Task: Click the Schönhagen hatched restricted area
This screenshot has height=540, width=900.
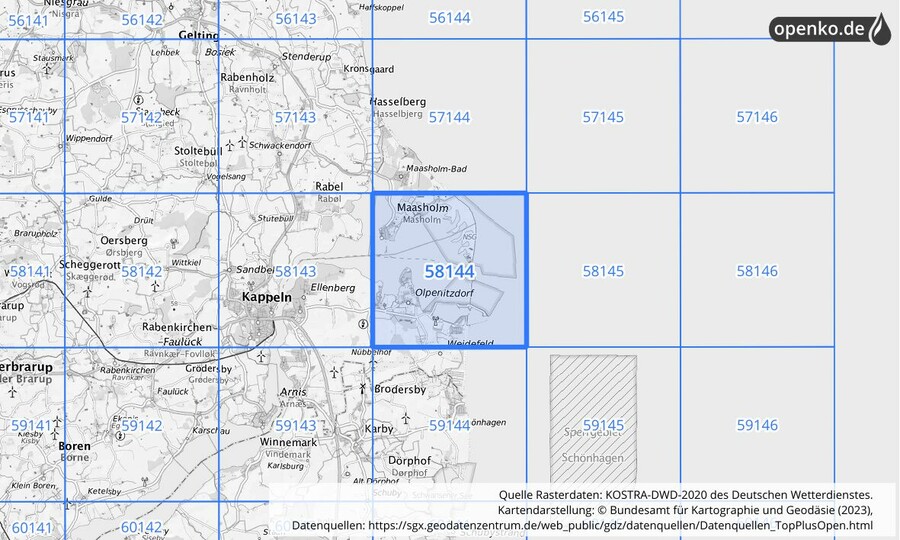Action: [x=593, y=418]
